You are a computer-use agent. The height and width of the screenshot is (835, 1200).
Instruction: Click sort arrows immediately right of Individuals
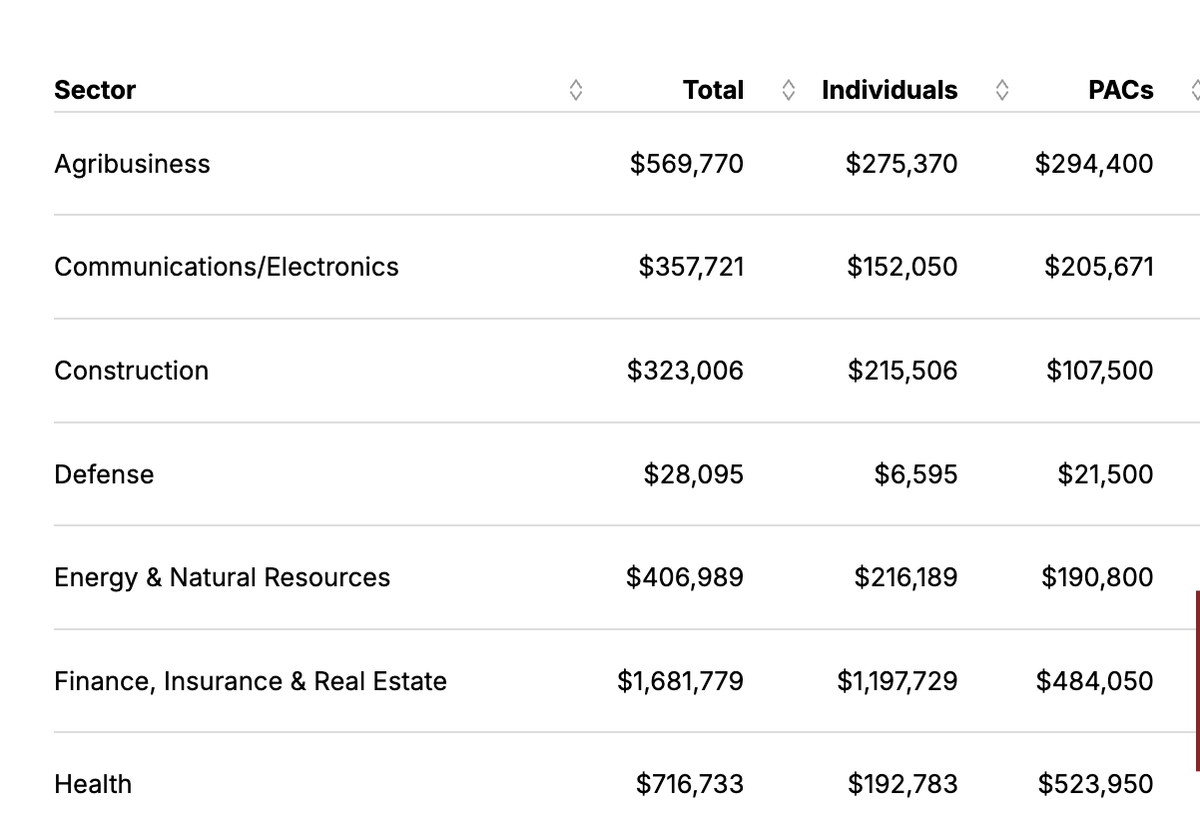(1002, 91)
